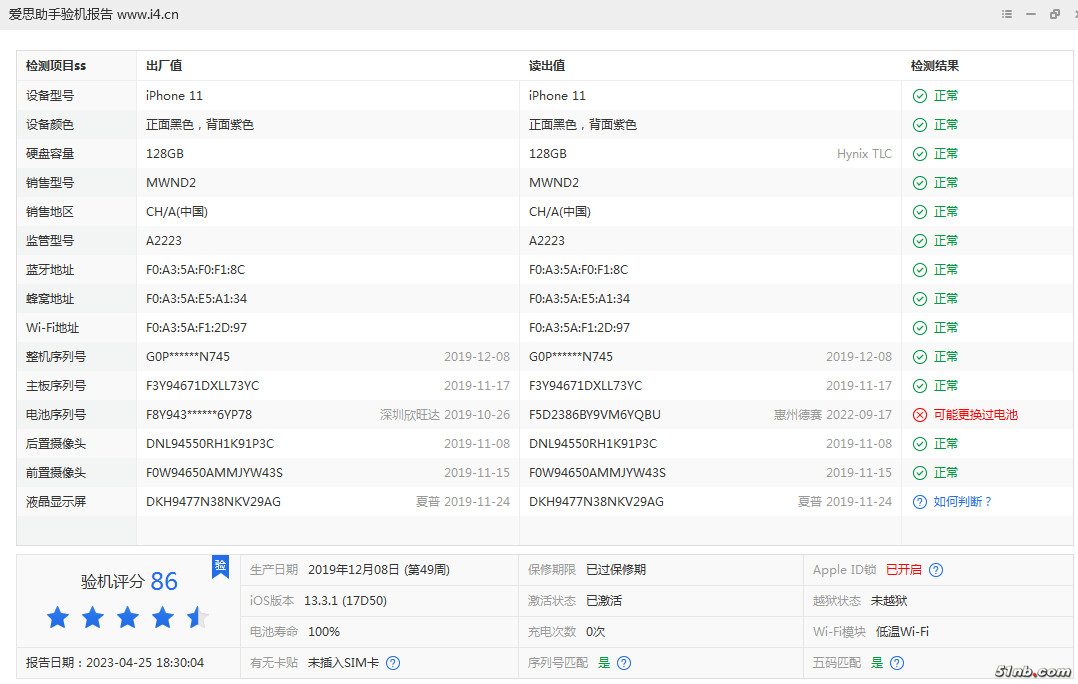Restore the 爱思助手验机报告 window size

(x=1055, y=14)
